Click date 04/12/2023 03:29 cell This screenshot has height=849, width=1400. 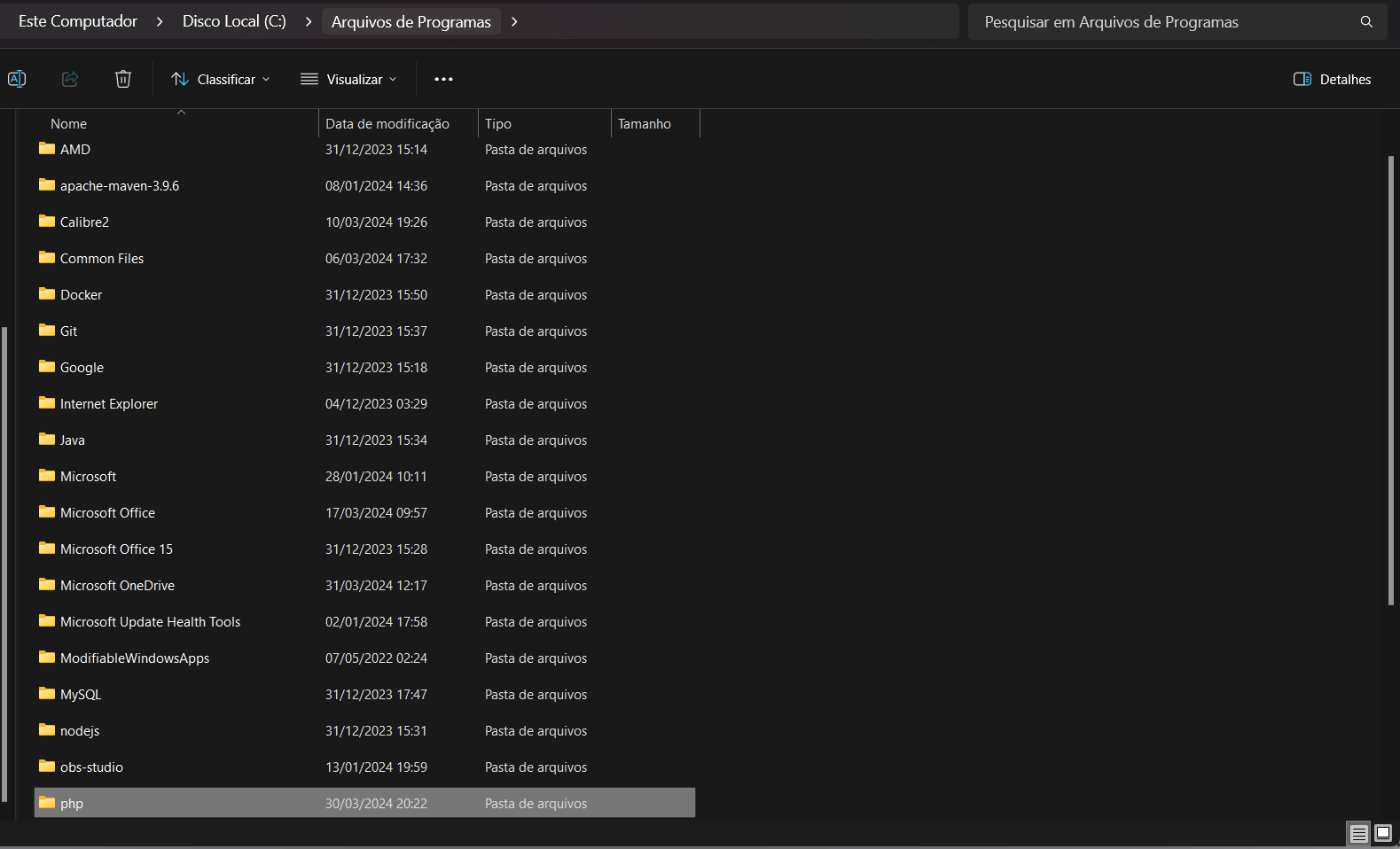376,403
